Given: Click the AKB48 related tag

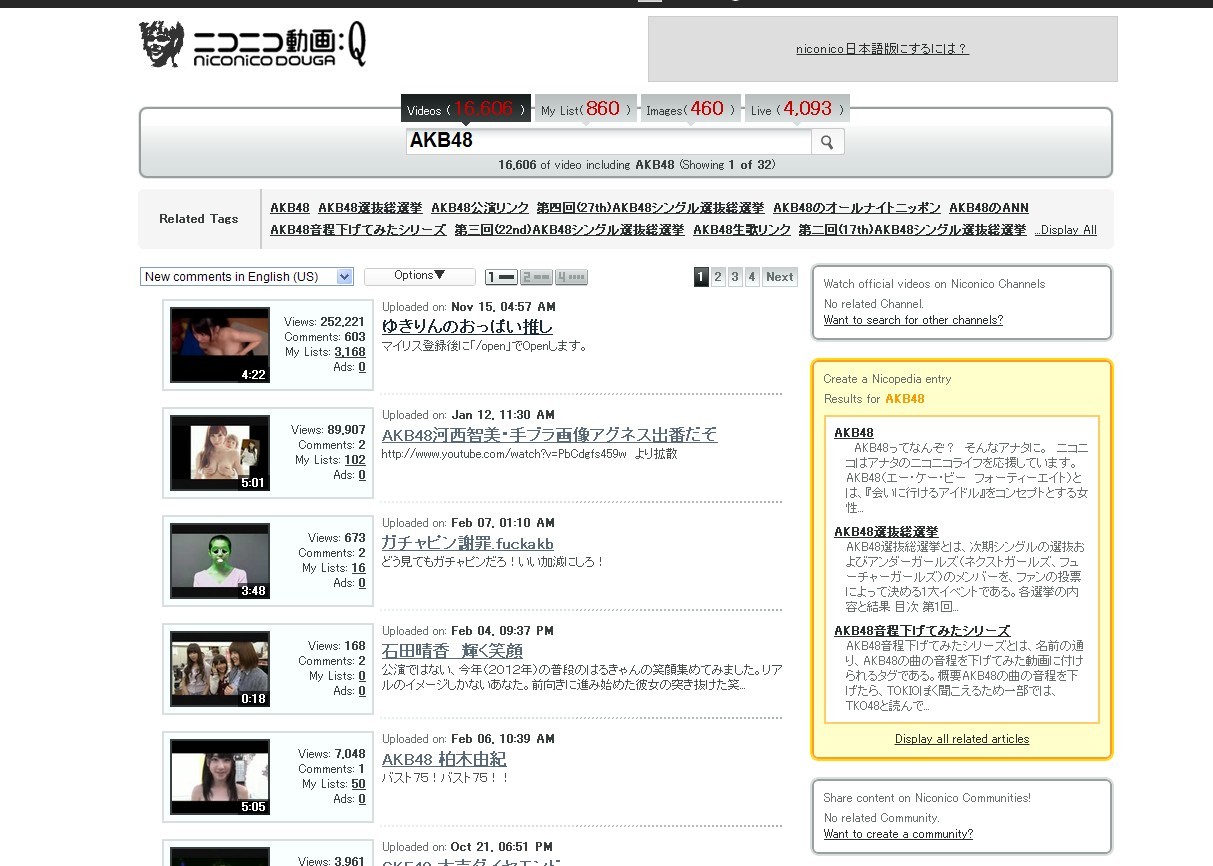Looking at the screenshot, I should point(290,208).
